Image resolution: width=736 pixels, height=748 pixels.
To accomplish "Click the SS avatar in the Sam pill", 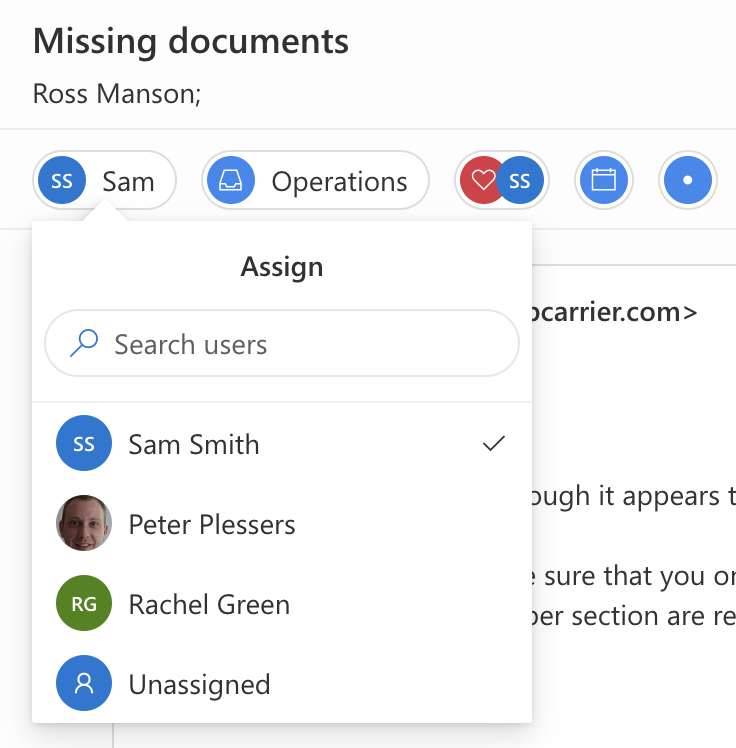I will pyautogui.click(x=62, y=180).
